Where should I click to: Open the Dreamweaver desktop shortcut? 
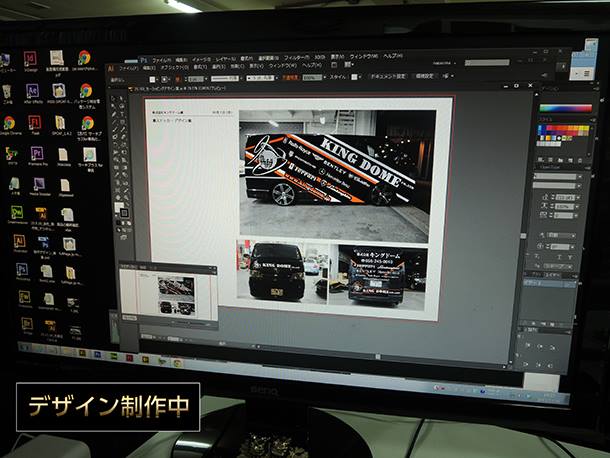click(x=17, y=212)
